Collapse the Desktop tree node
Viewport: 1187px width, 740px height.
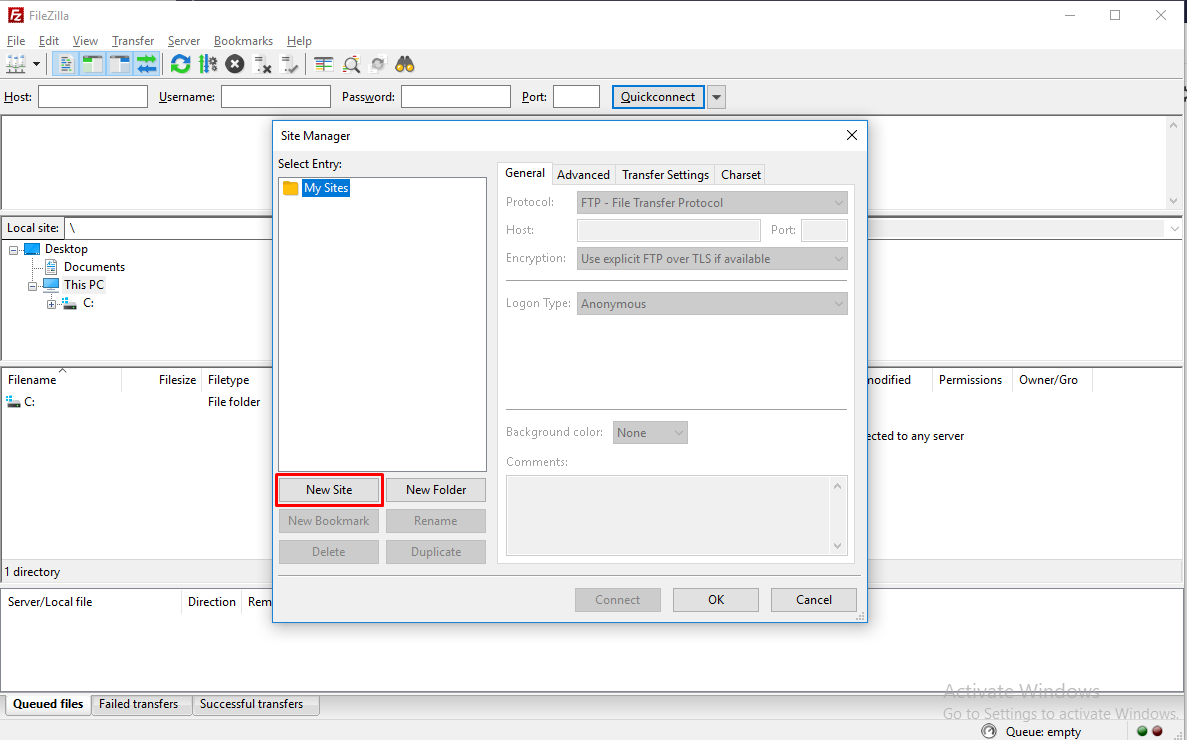click(x=14, y=250)
